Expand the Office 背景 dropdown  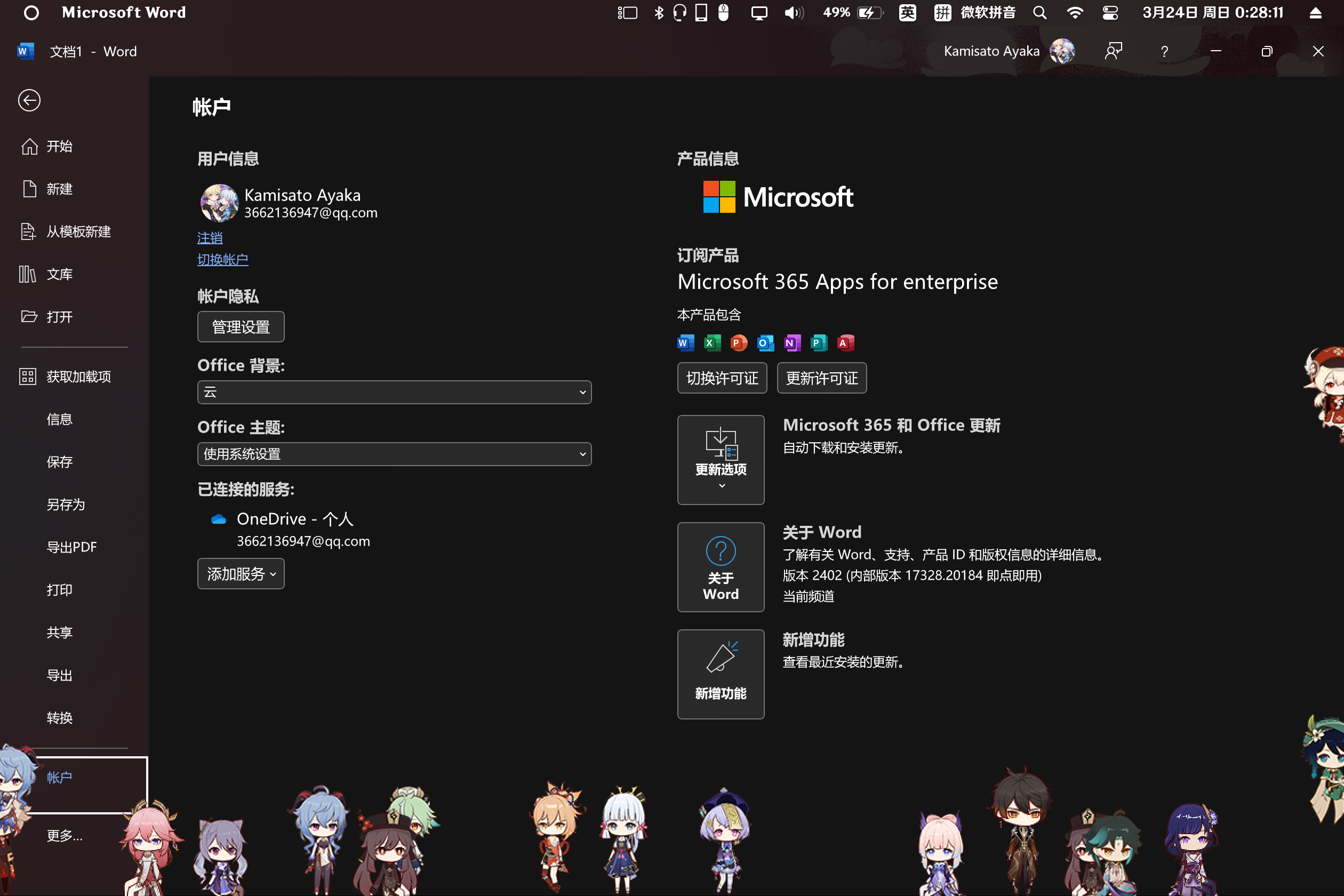click(x=394, y=392)
